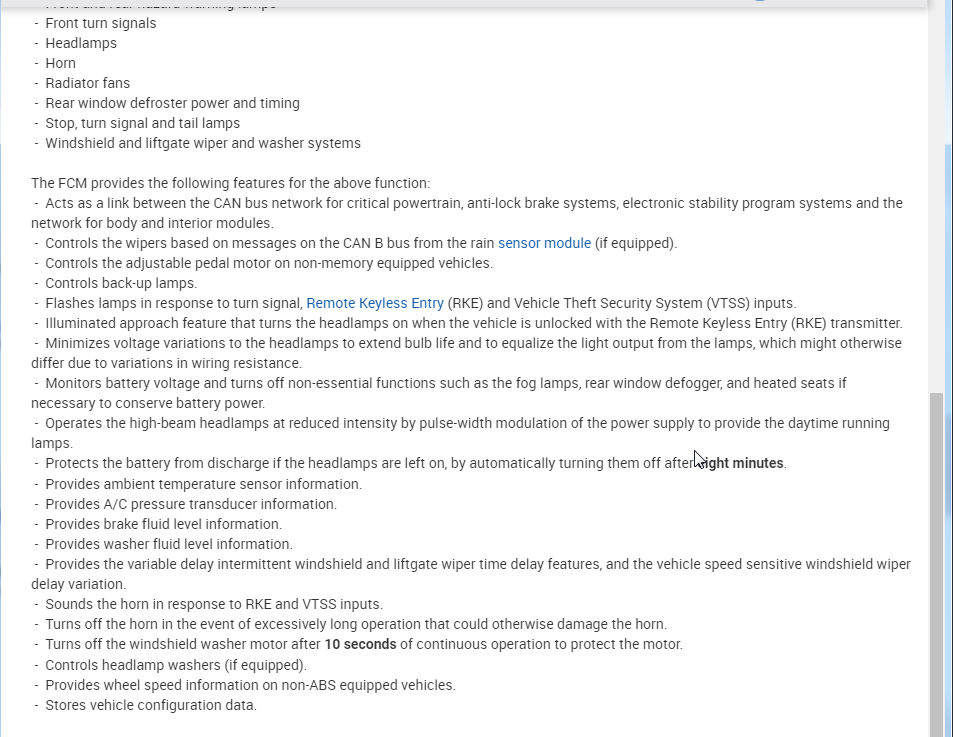The image size is (953, 737).
Task: Click "Provides brake fluid level information" line
Action: (163, 524)
